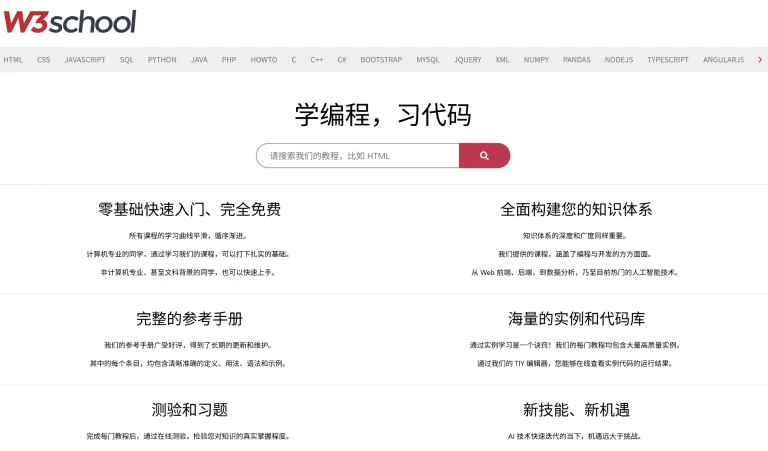The height and width of the screenshot is (451, 768).
Task: Select the C tutorial item
Action: pyautogui.click(x=294, y=60)
